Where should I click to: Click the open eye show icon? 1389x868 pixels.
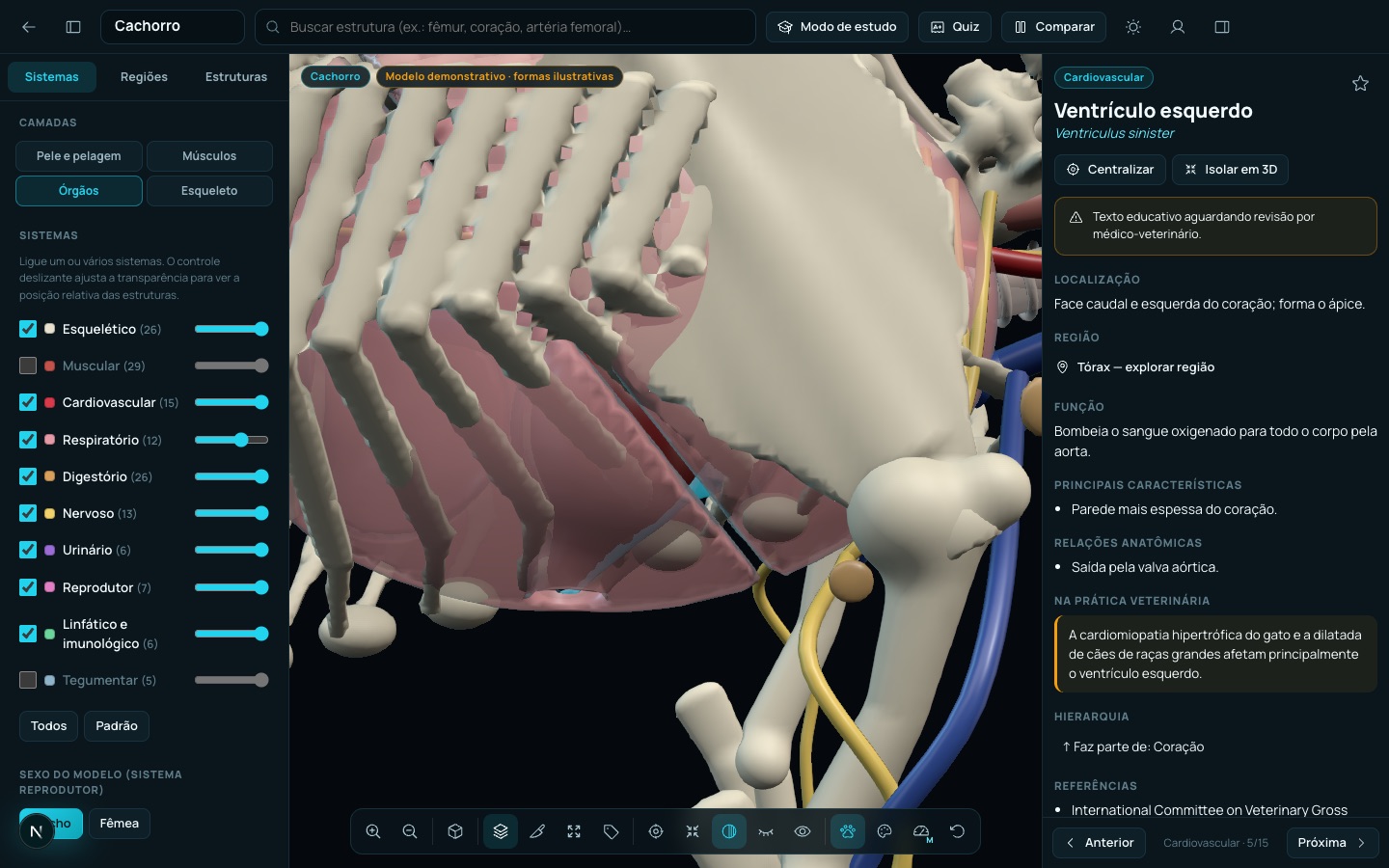coord(803,831)
